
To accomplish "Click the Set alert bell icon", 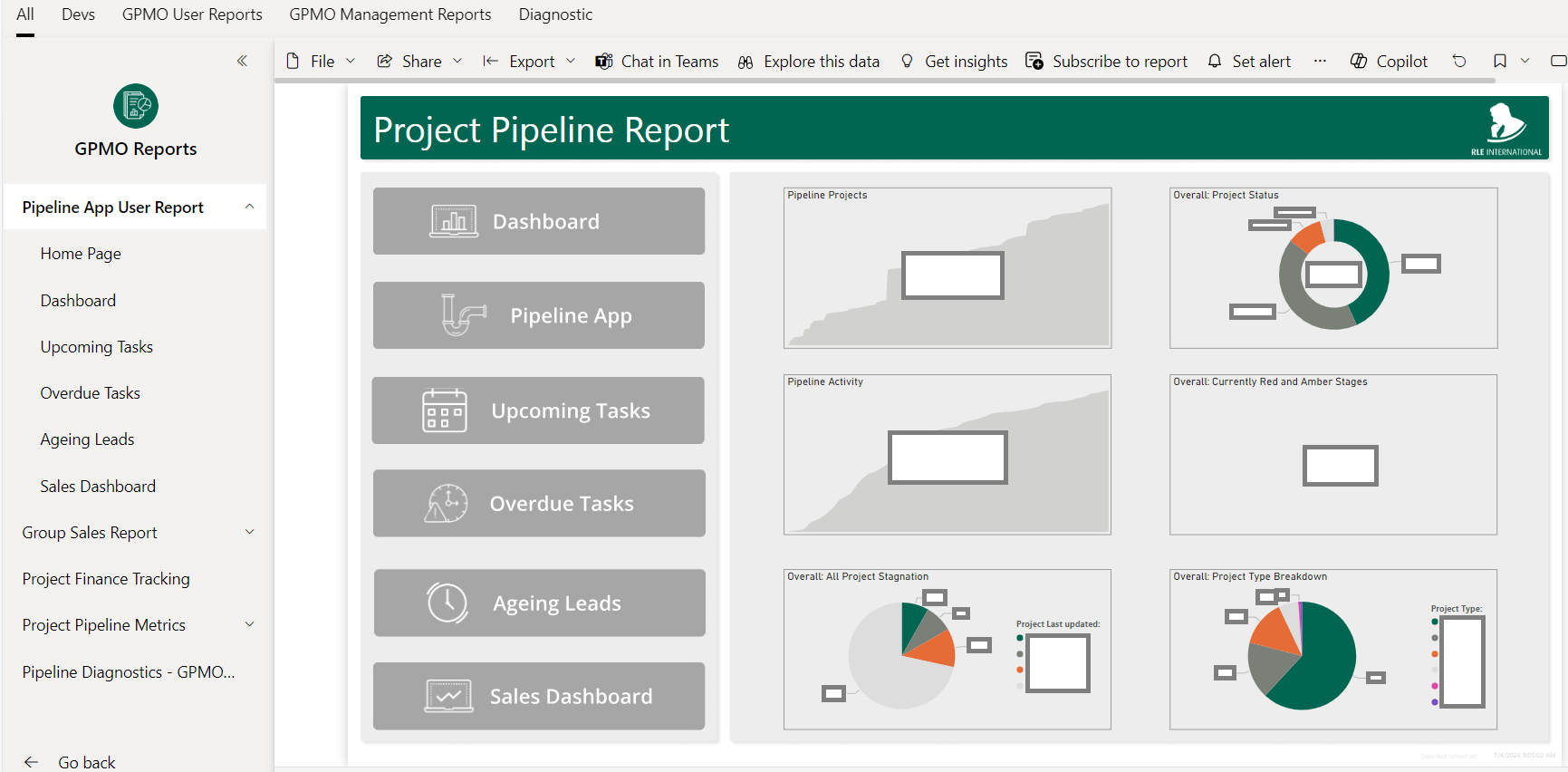I will click(1215, 61).
